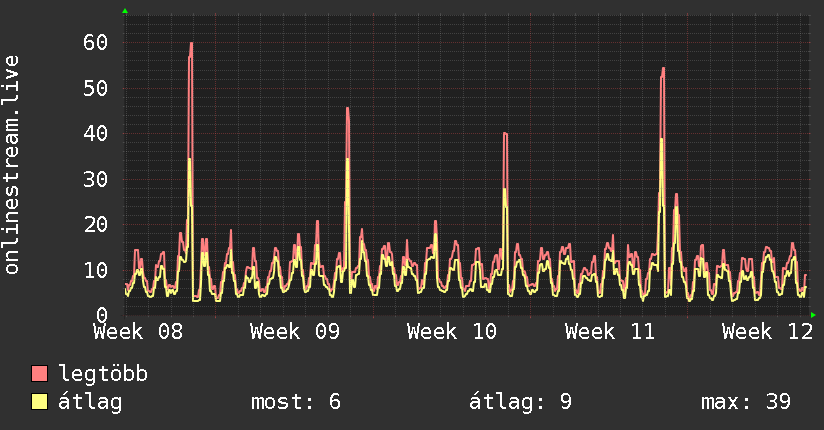
Task: Click the Week 11 peak near 54
Action: click(663, 69)
